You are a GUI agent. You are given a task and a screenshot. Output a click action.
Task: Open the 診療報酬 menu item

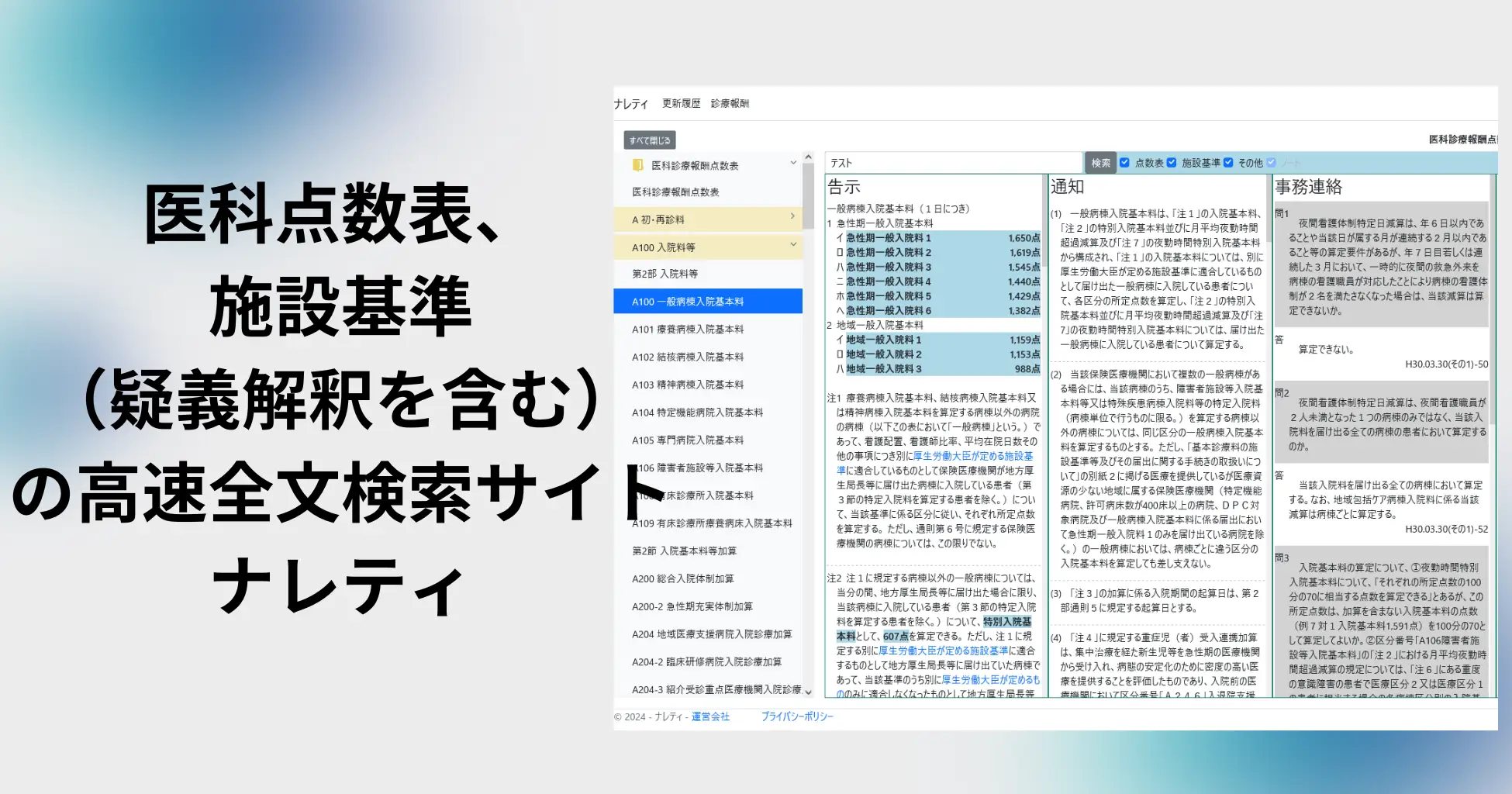[730, 102]
